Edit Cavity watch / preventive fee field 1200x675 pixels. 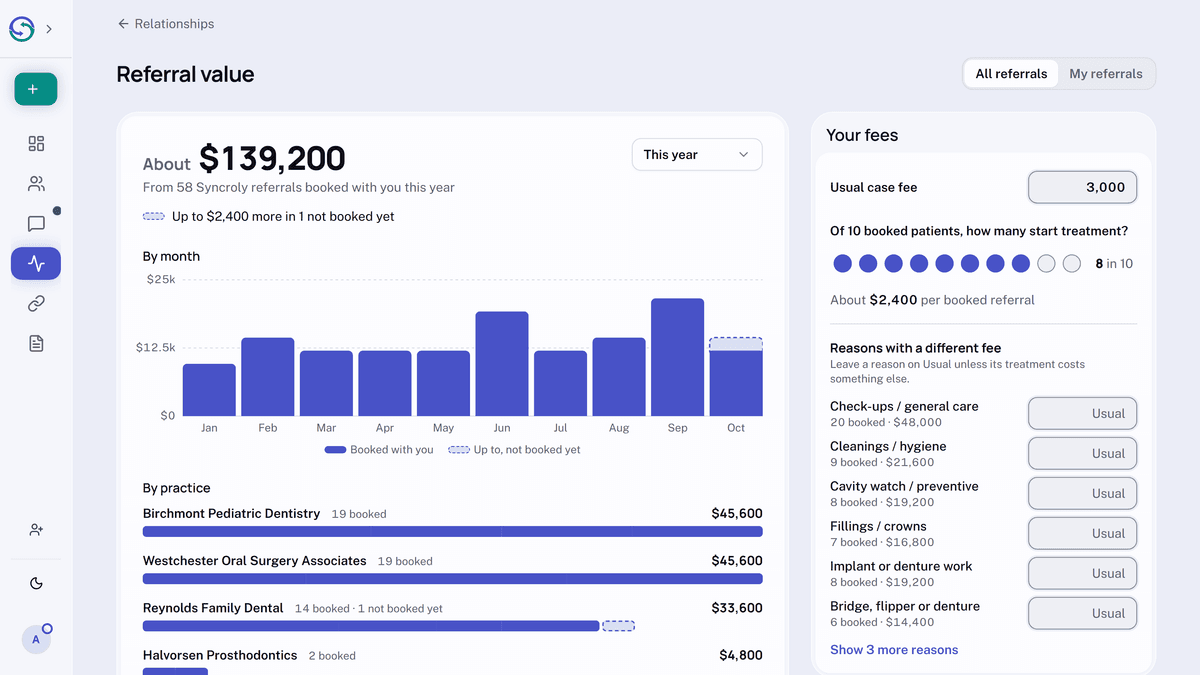[1082, 493]
